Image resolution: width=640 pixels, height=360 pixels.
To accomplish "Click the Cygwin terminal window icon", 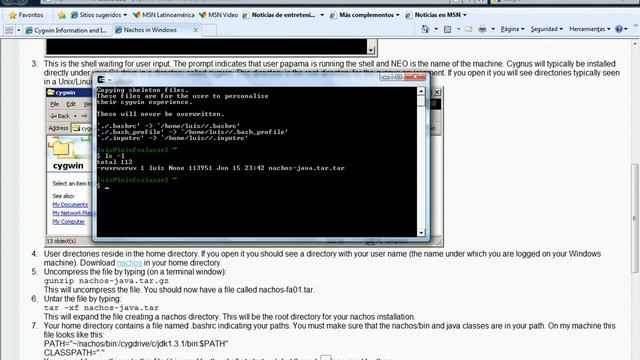I will [x=101, y=79].
